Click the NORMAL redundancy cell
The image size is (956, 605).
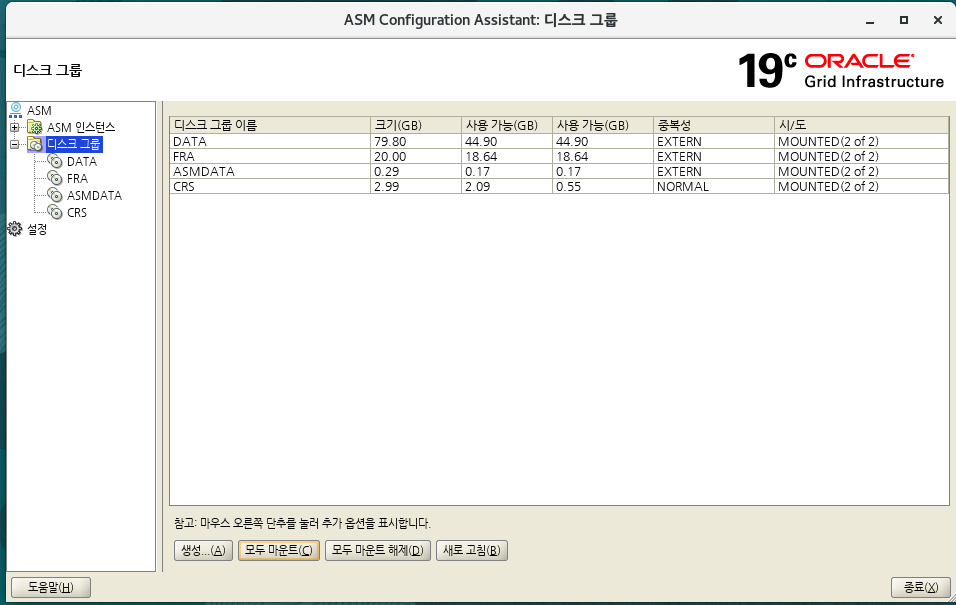click(713, 187)
